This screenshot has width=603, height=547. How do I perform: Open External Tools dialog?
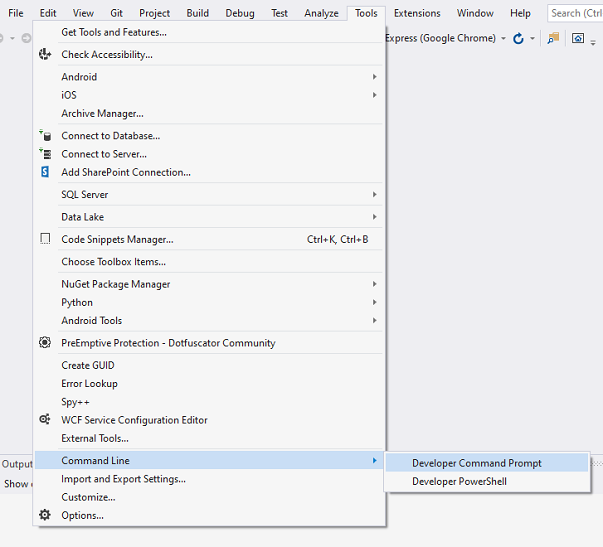pyautogui.click(x=210, y=438)
